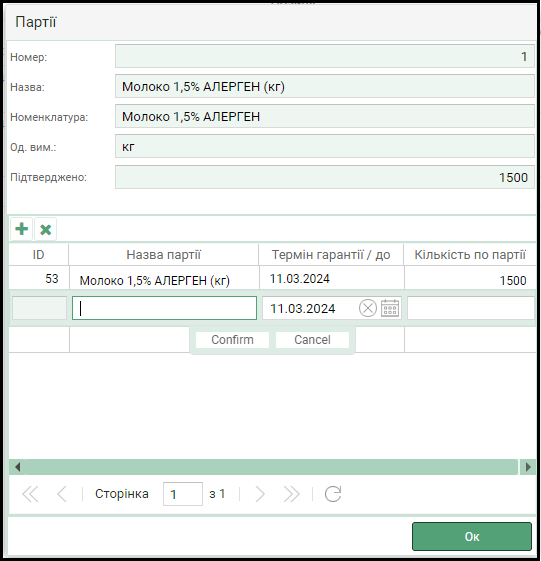Confirm the new batch row
This screenshot has height=561, width=541.
(x=232, y=340)
